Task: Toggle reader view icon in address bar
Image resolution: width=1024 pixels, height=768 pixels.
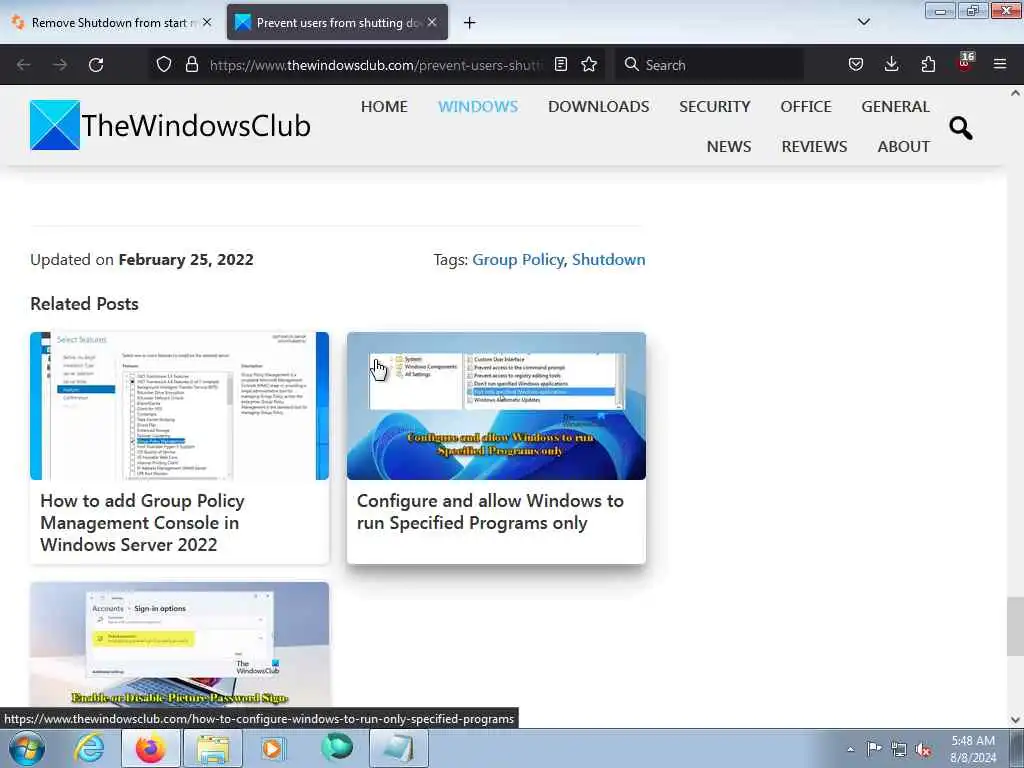Action: tap(560, 64)
